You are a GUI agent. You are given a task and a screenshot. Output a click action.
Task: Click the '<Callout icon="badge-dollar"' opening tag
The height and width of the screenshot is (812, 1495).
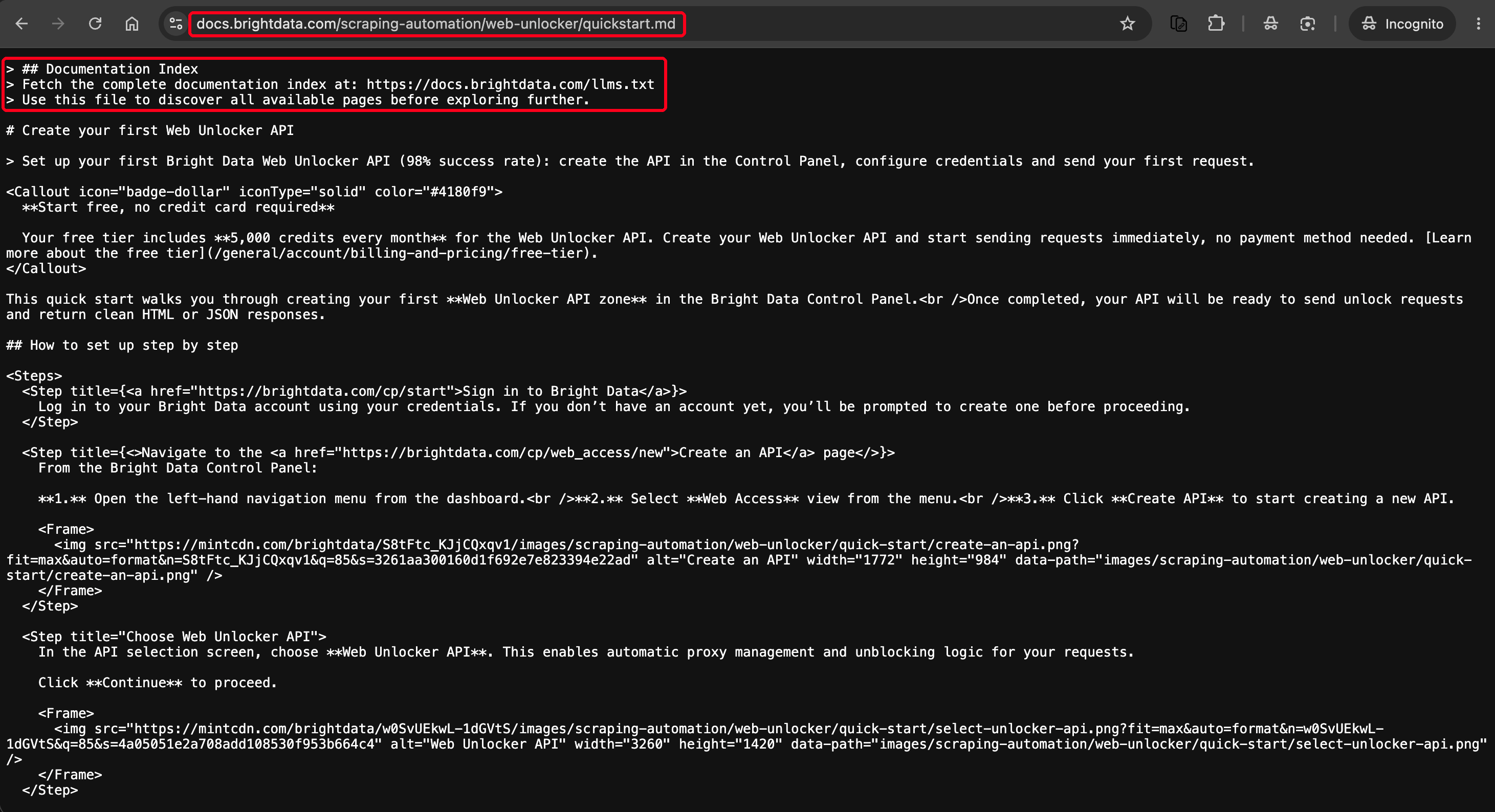pyautogui.click(x=118, y=192)
